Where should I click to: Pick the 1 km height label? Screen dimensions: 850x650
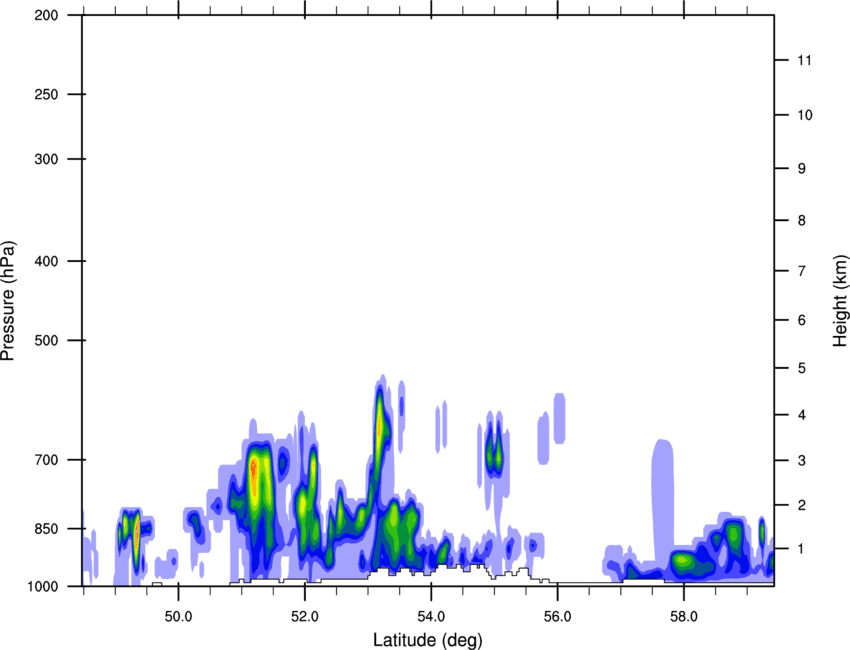pos(802,549)
